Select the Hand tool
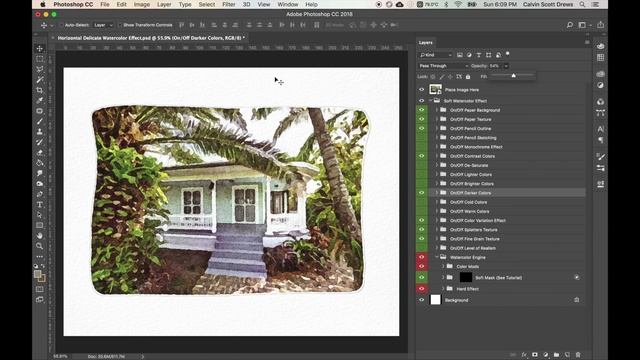This screenshot has width=640, height=360. click(x=40, y=236)
